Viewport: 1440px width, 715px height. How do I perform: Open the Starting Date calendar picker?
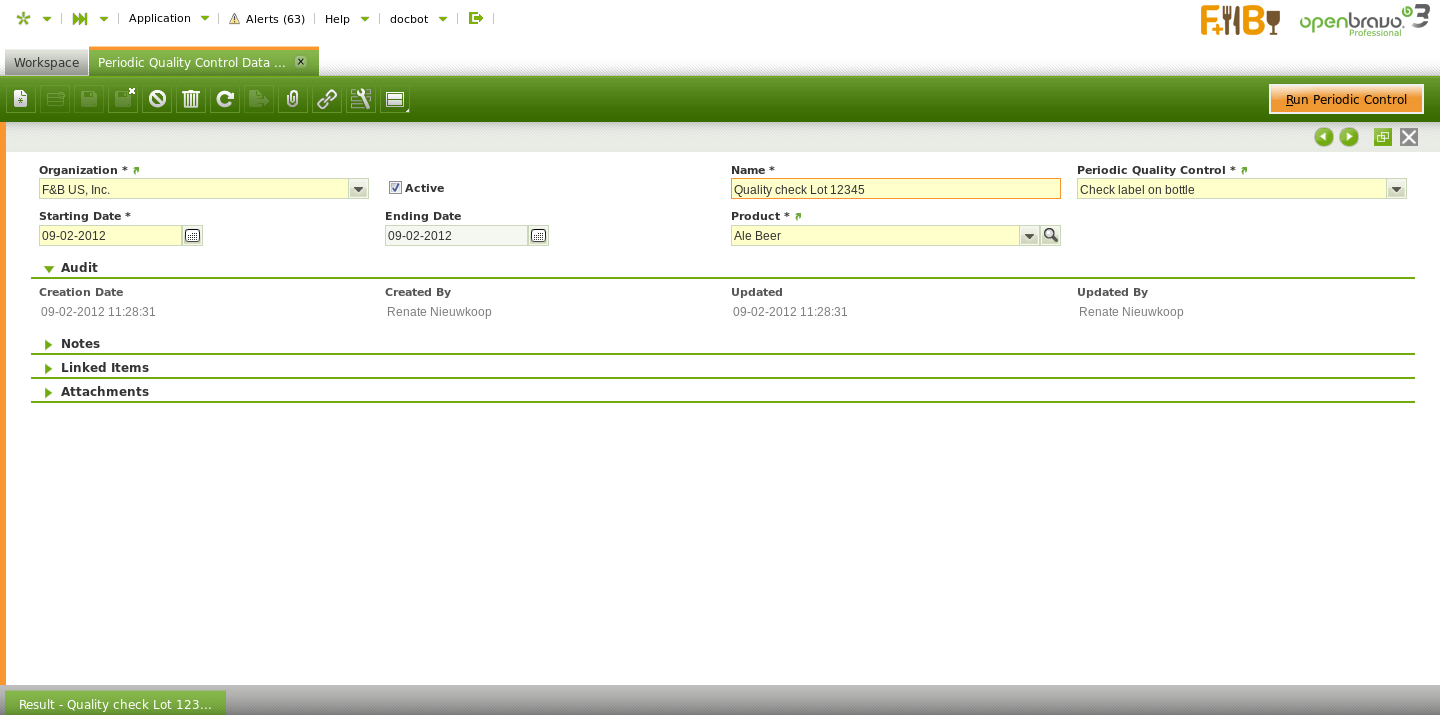(x=192, y=236)
